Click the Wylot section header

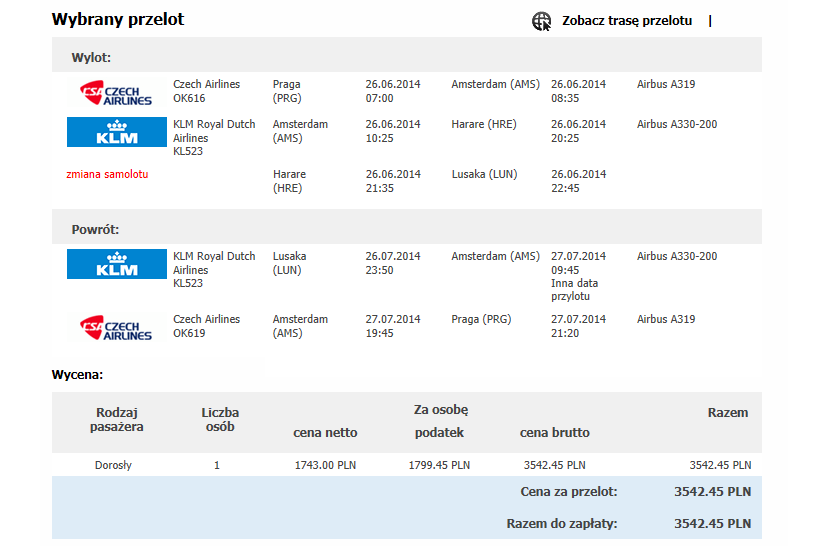tap(406, 55)
